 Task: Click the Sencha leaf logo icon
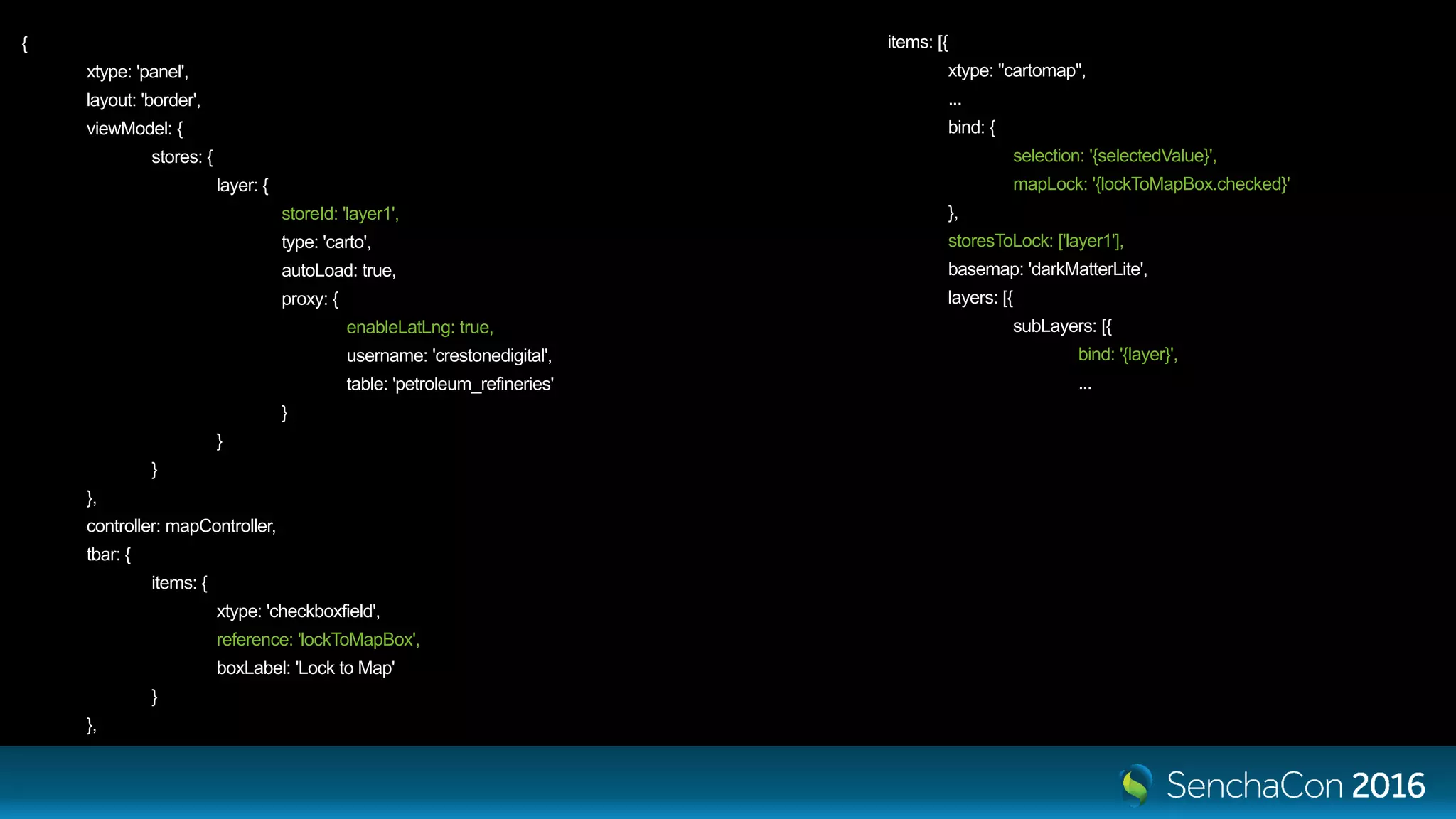pyautogui.click(x=1135, y=785)
